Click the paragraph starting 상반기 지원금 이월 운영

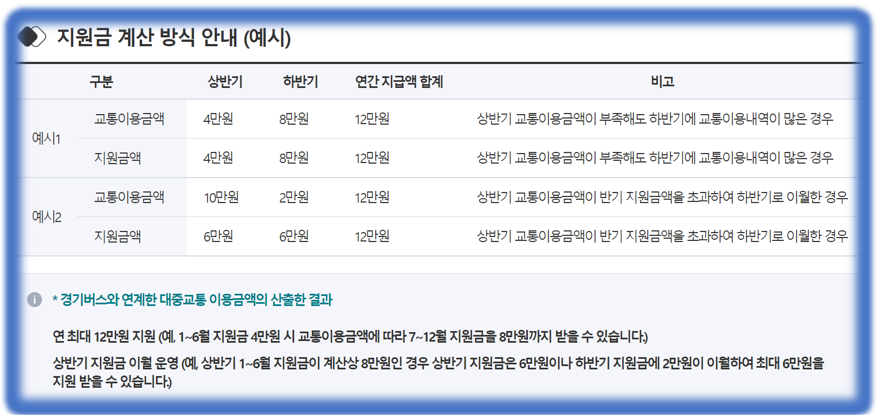click(x=438, y=372)
